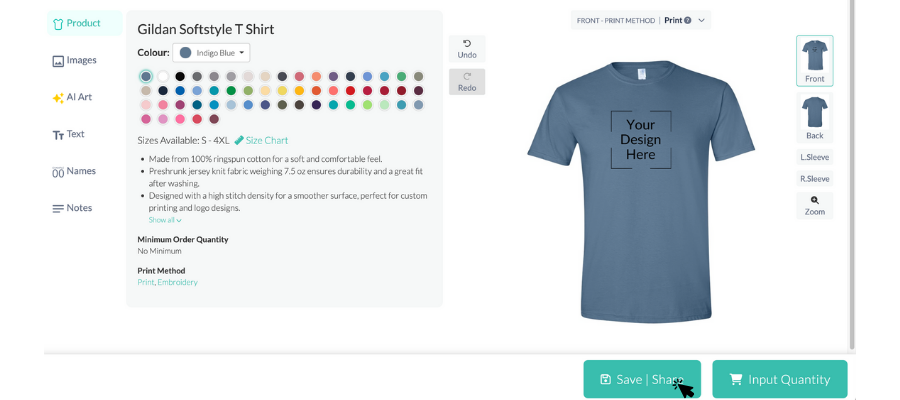Viewport: 900px width, 400px height.
Task: Select the Text tool in the sidebar
Action: coord(69,134)
